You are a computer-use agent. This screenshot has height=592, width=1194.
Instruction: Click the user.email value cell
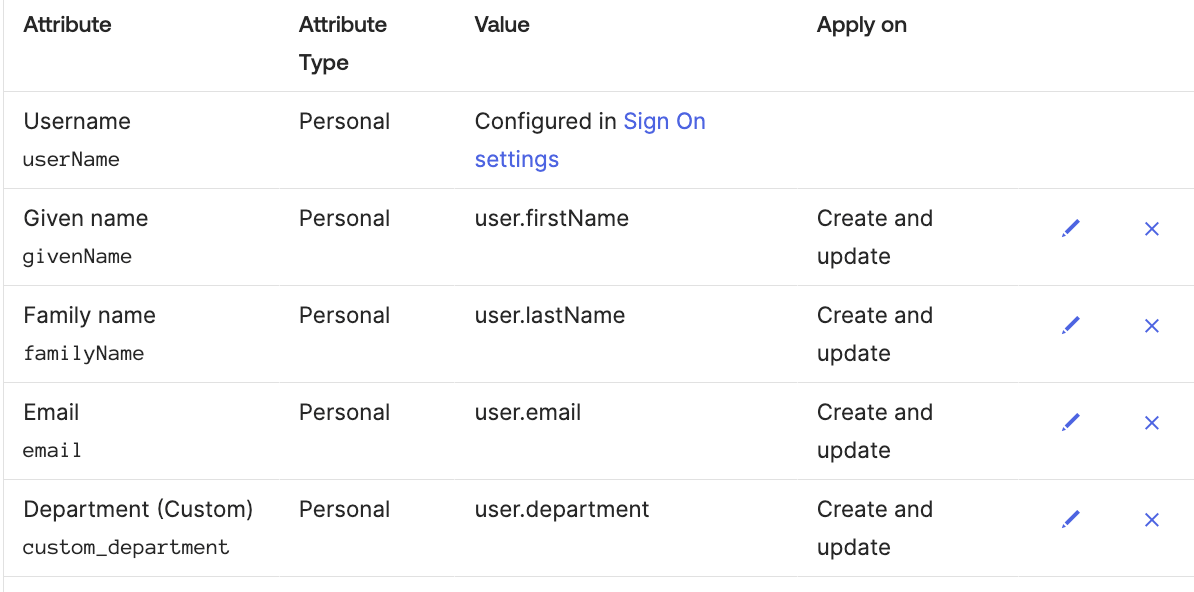(x=527, y=412)
